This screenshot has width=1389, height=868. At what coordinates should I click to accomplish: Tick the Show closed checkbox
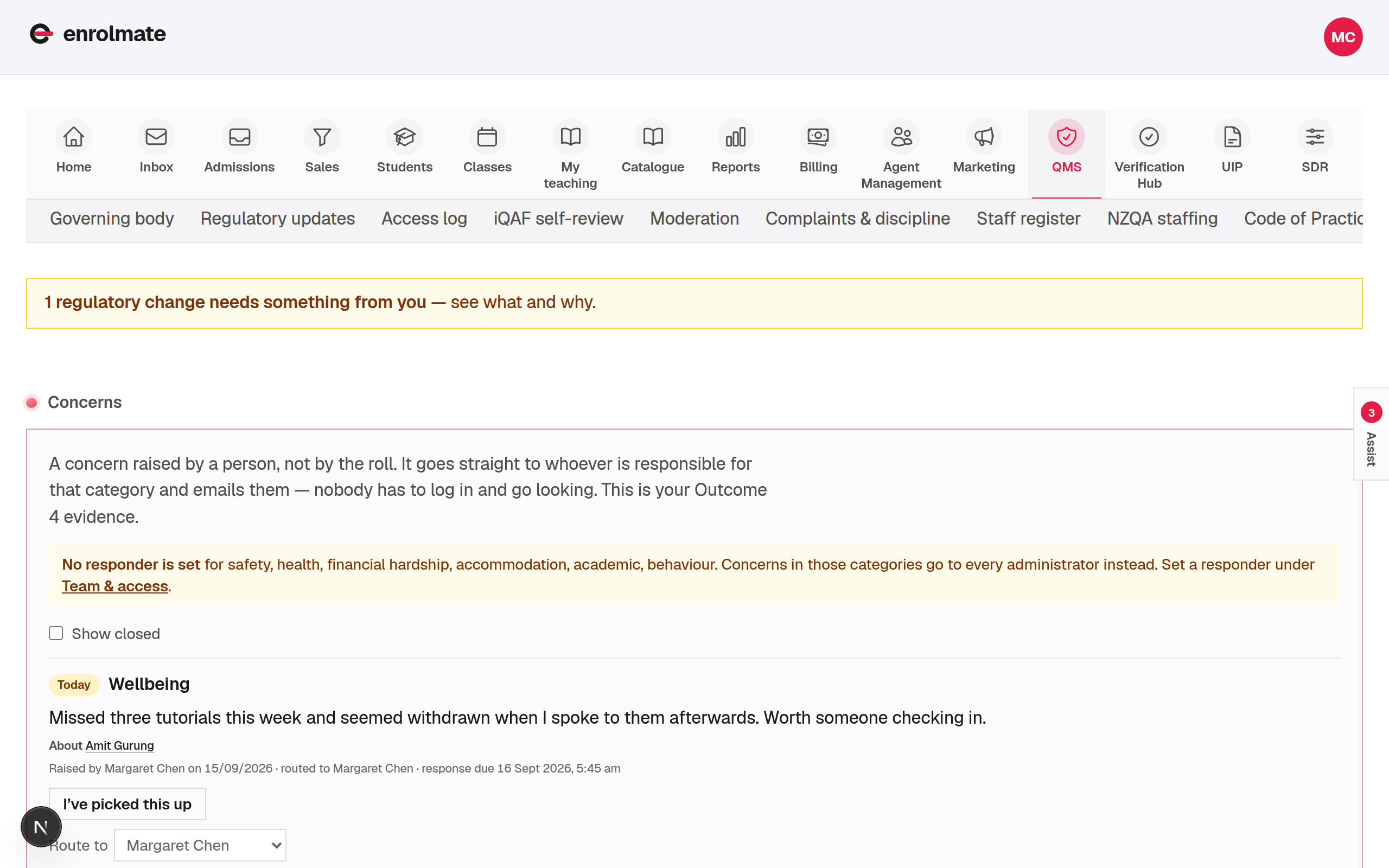[x=56, y=633]
